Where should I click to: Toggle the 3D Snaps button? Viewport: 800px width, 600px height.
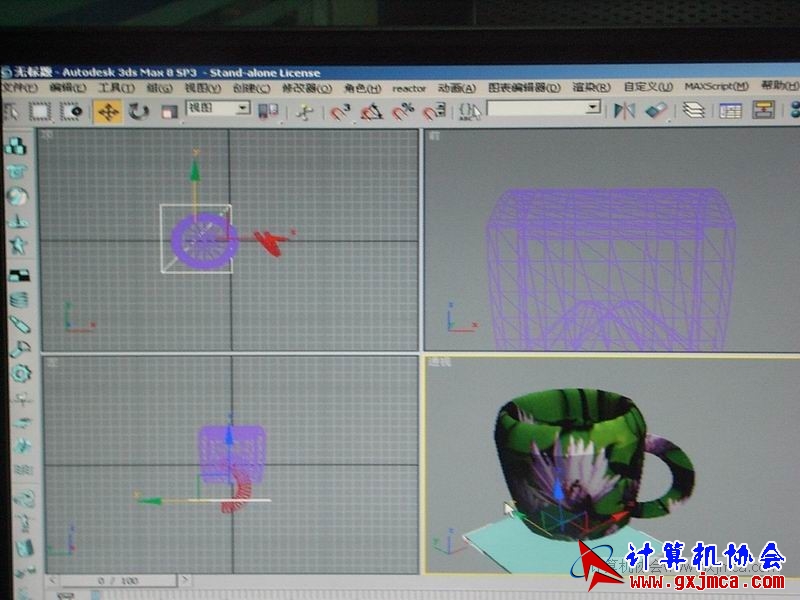click(x=340, y=111)
